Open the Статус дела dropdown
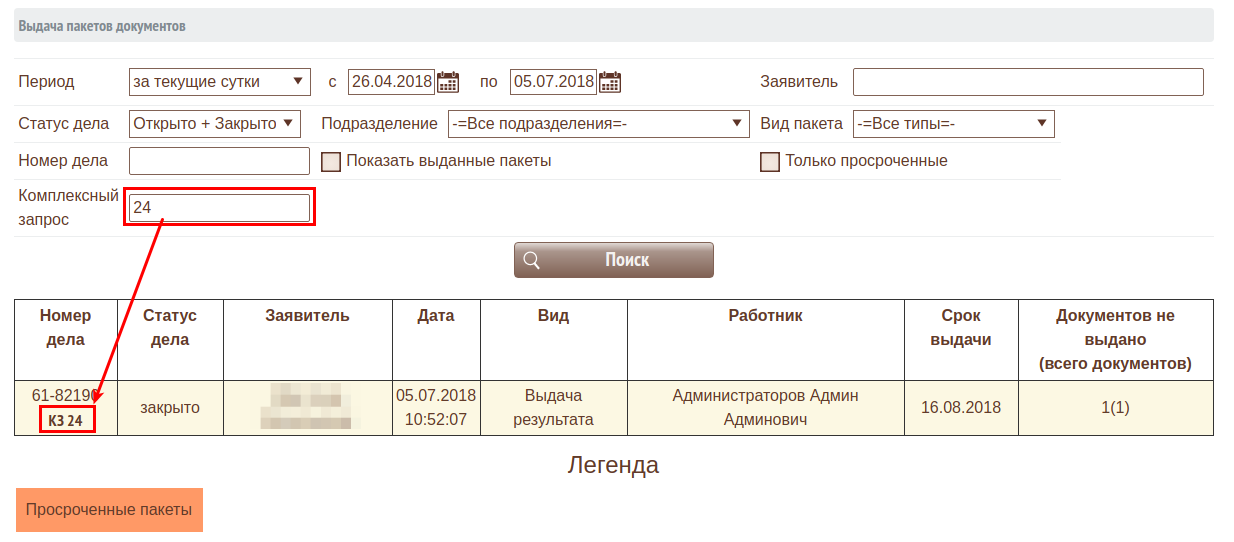 215,124
